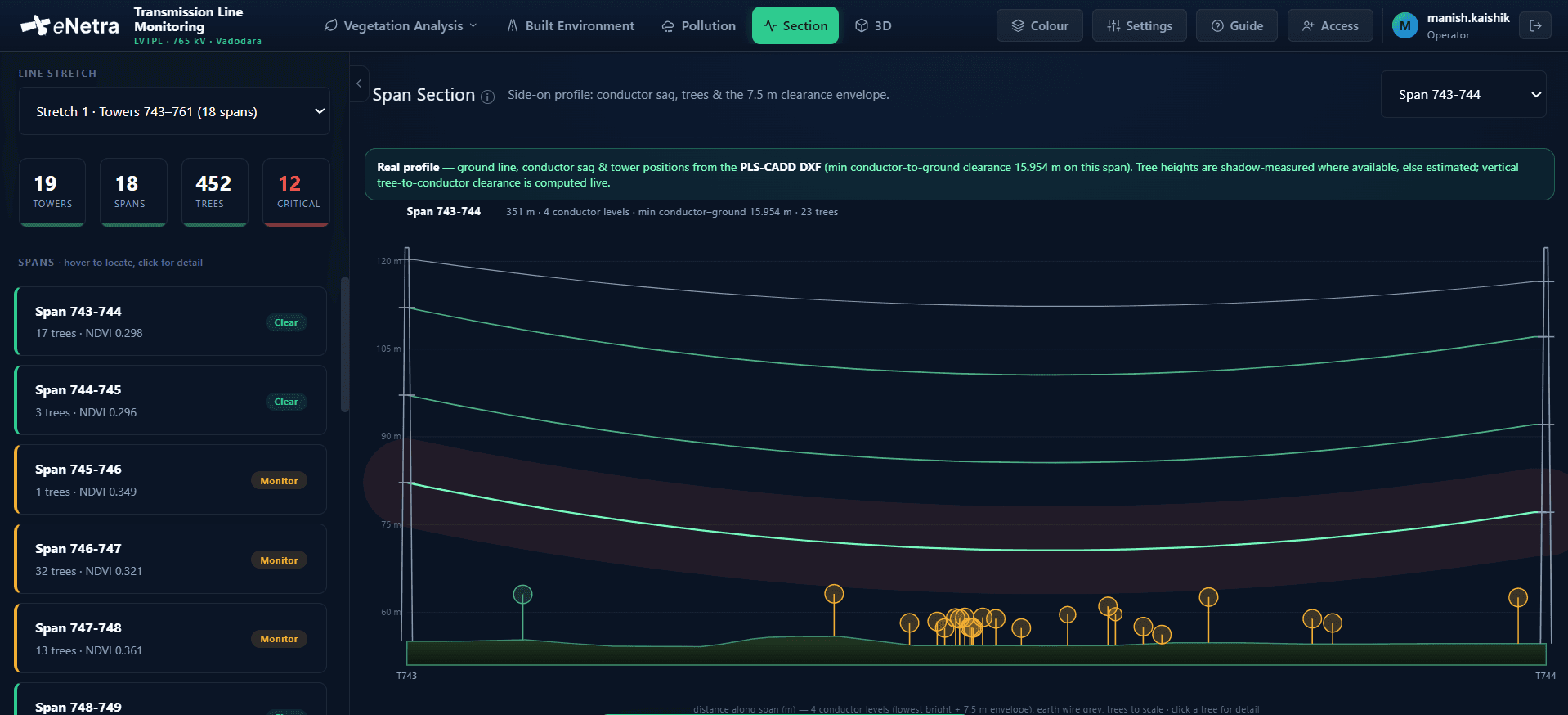Click the Clear badge on Span 743-744
The width and height of the screenshot is (1568, 715).
click(x=286, y=322)
